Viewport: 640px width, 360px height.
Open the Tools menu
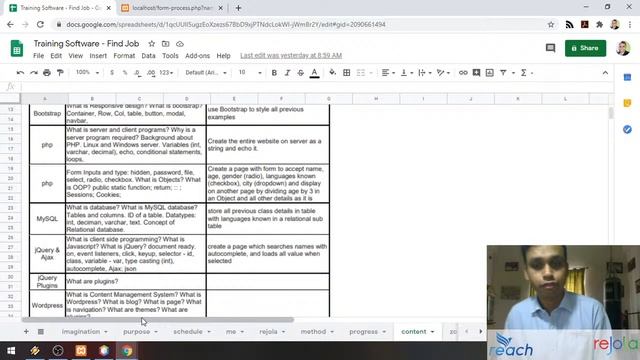170,56
